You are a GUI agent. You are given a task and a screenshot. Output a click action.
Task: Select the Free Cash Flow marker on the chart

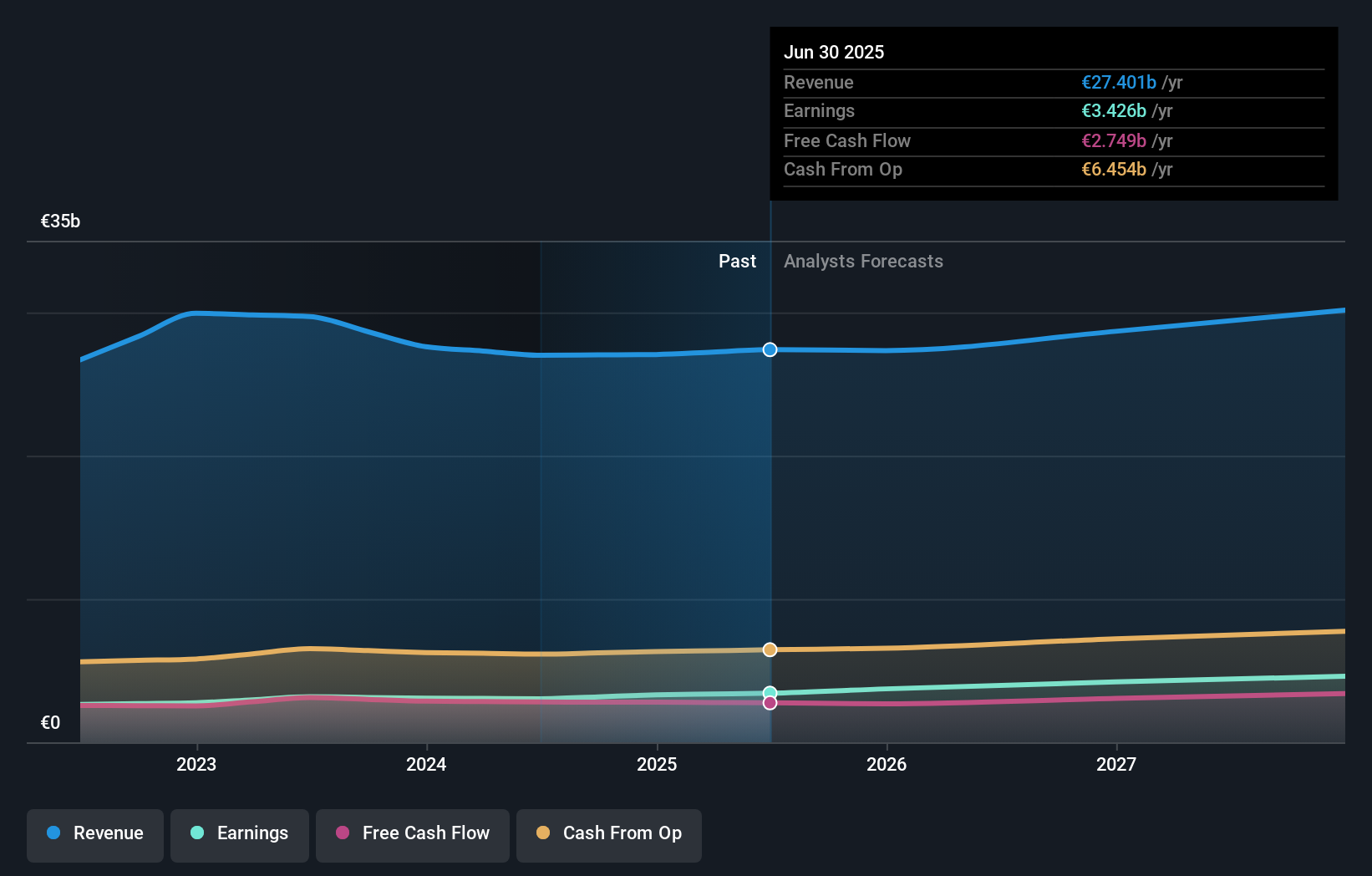[x=770, y=703]
